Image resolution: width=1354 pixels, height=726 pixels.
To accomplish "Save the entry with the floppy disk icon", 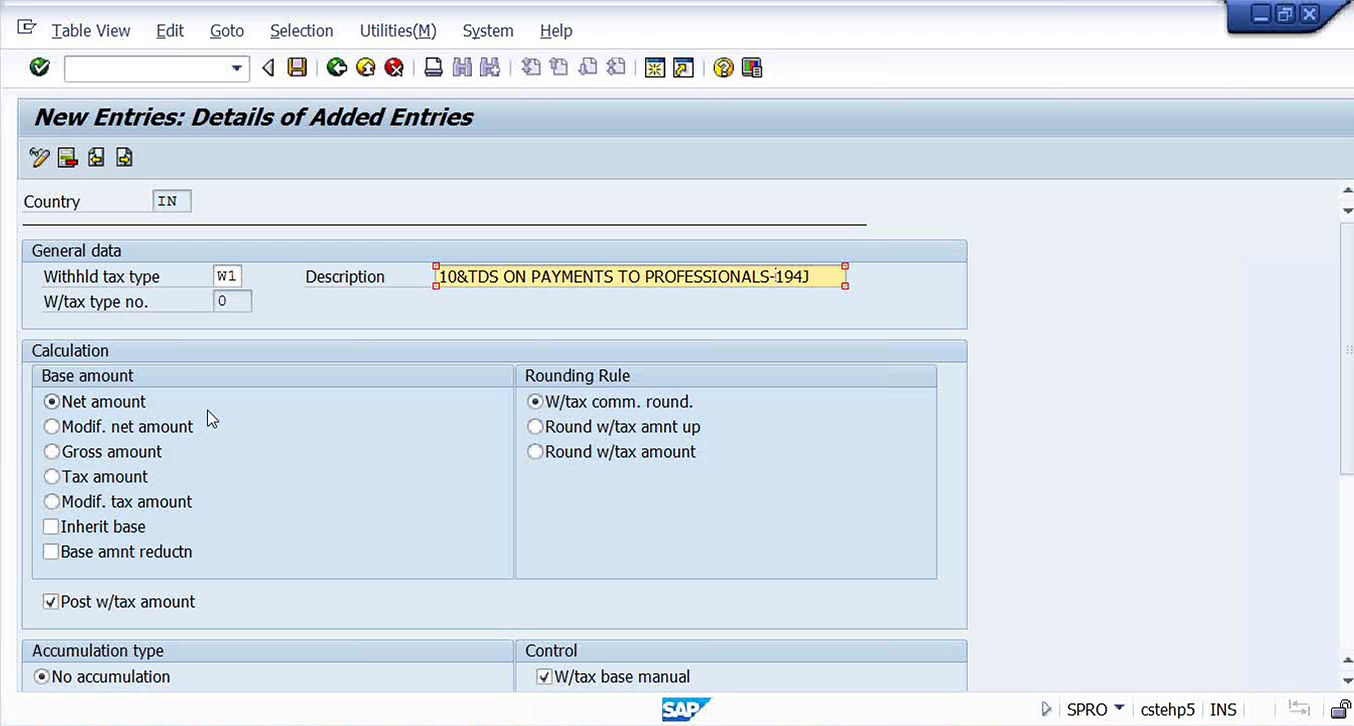I will 297,67.
